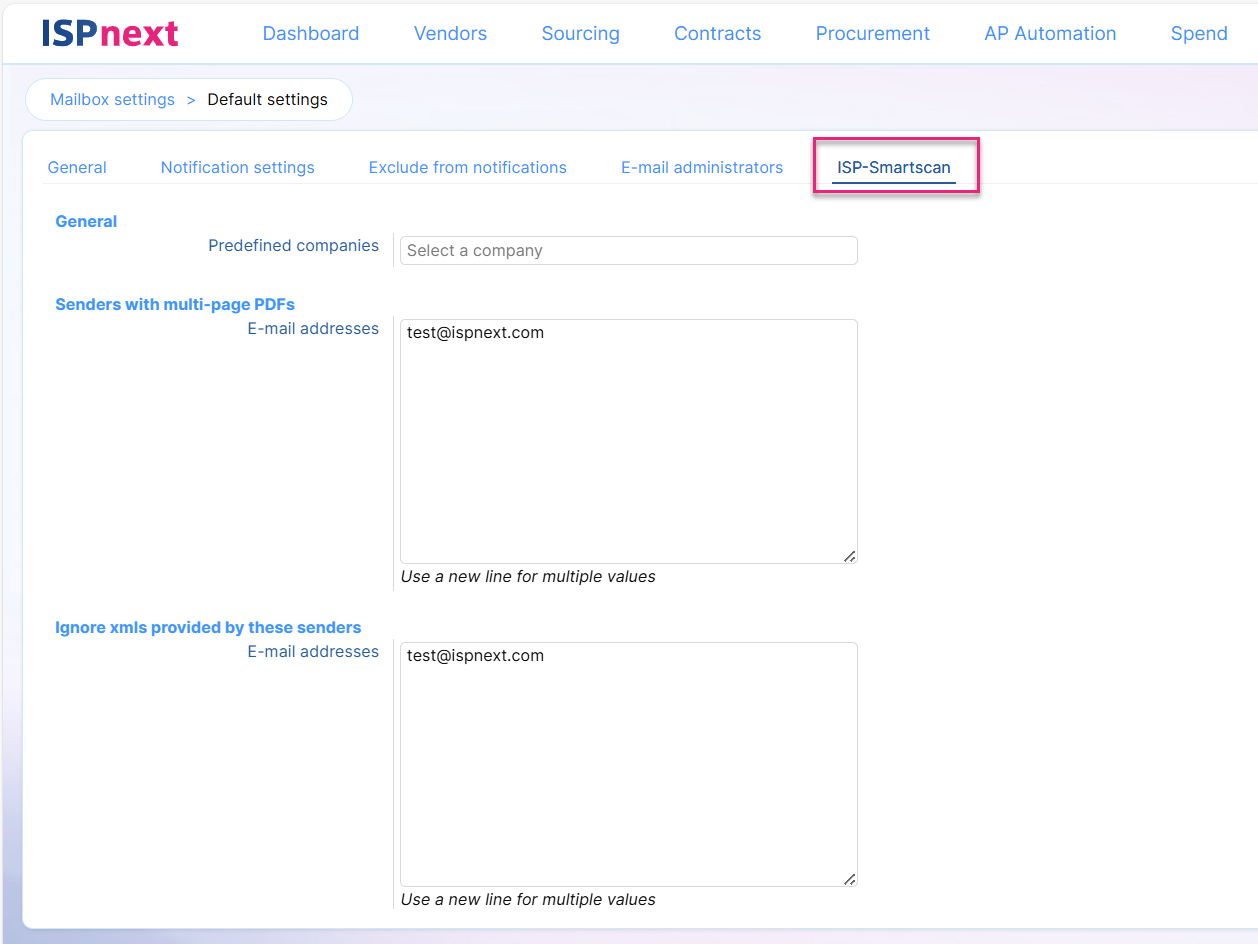Select the ISP-Smartscan tab
This screenshot has height=944, width=1258.
click(x=894, y=167)
